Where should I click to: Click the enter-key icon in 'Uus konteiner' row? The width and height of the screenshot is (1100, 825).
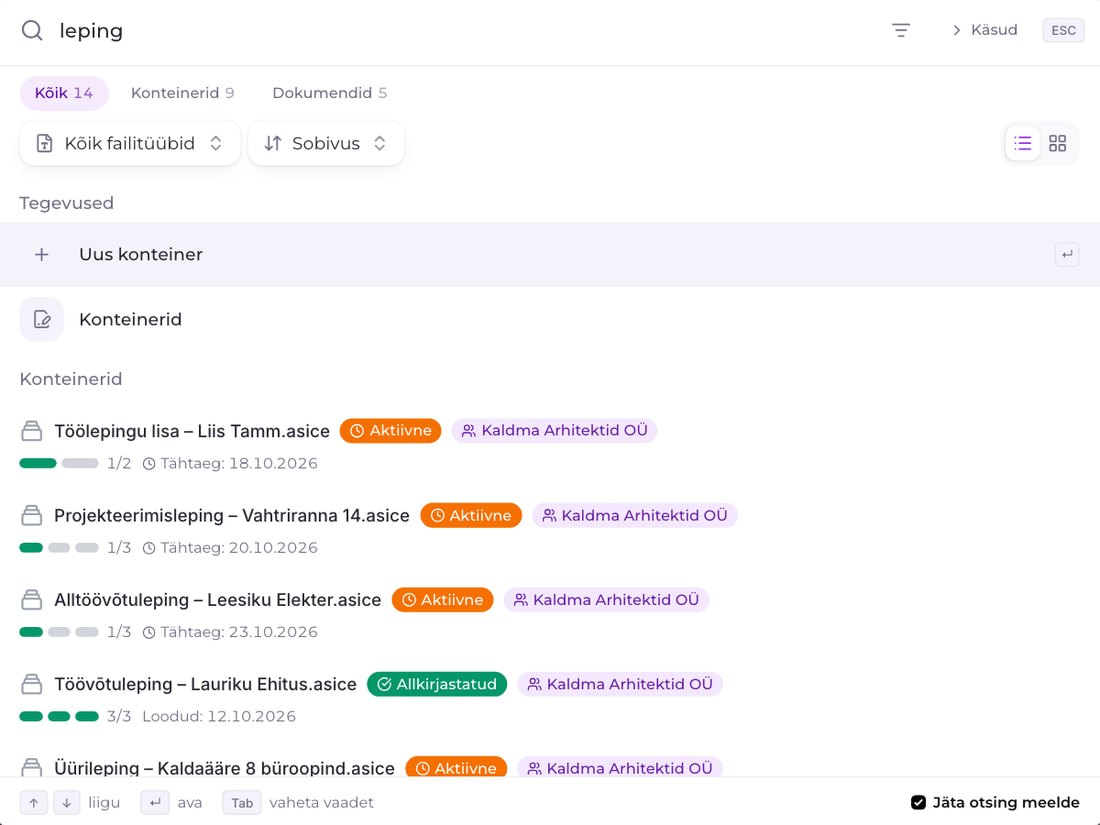coord(1067,255)
